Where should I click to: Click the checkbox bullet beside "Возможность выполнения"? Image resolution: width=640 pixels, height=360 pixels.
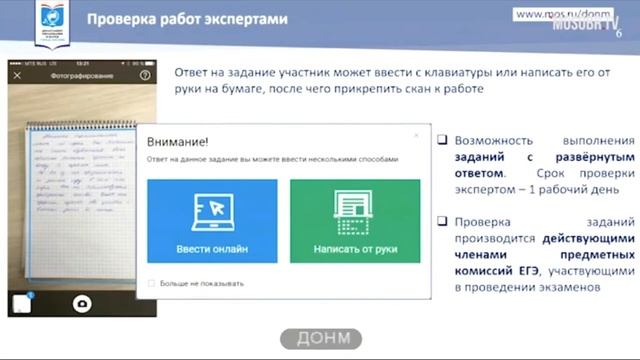click(x=442, y=140)
